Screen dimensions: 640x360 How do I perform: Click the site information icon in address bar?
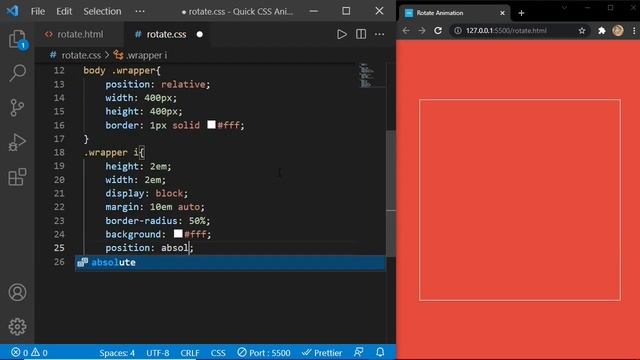(x=458, y=31)
